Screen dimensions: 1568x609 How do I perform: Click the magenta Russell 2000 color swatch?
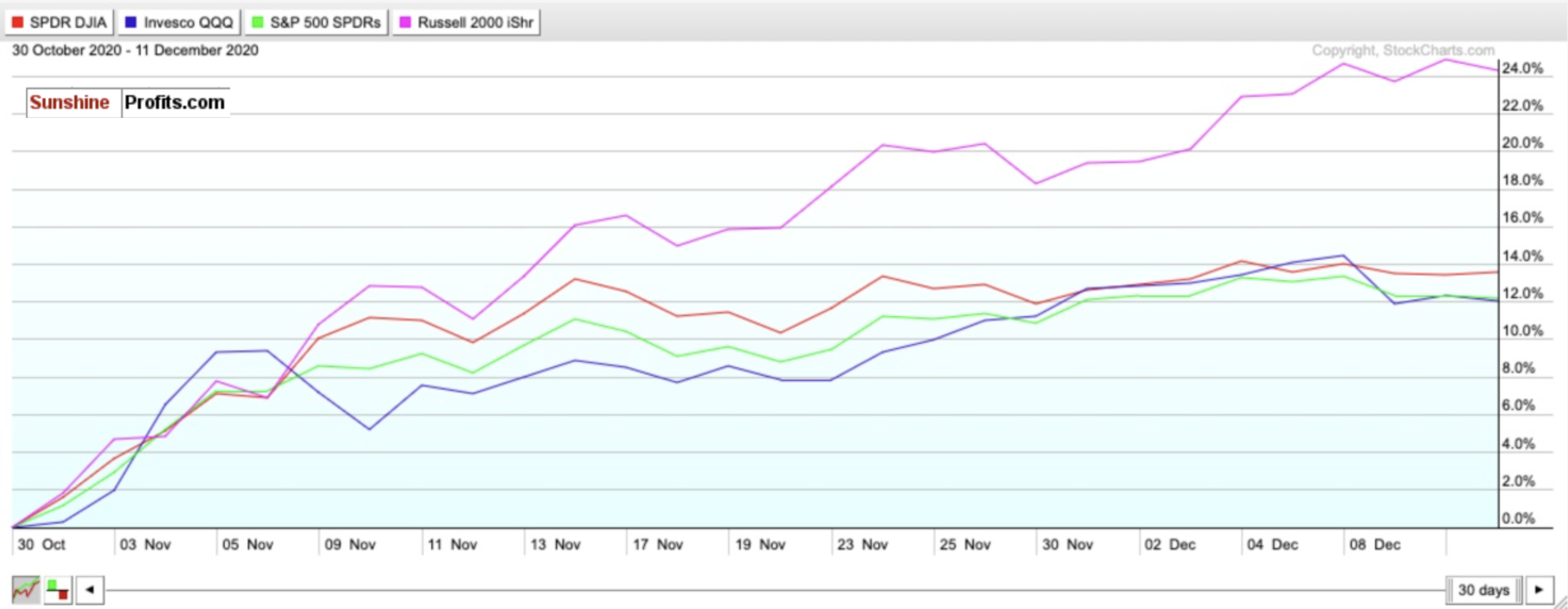(405, 22)
